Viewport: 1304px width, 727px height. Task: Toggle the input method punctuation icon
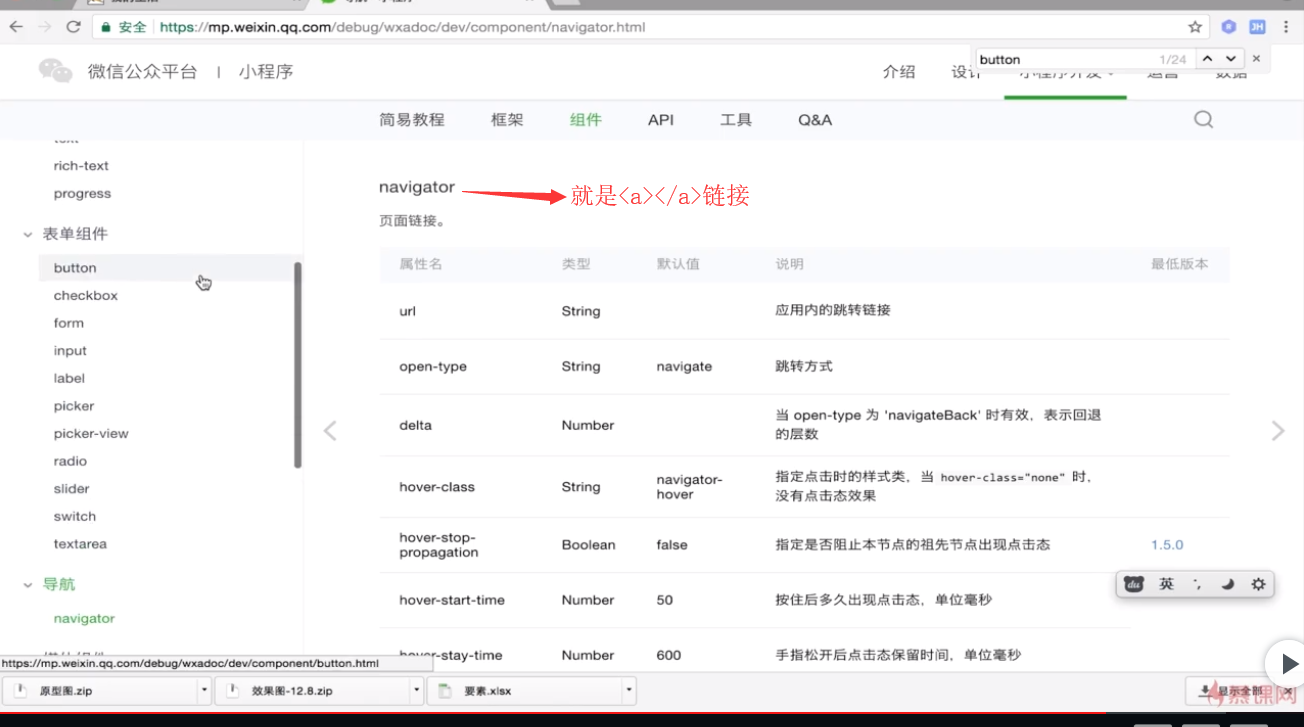pos(1197,585)
